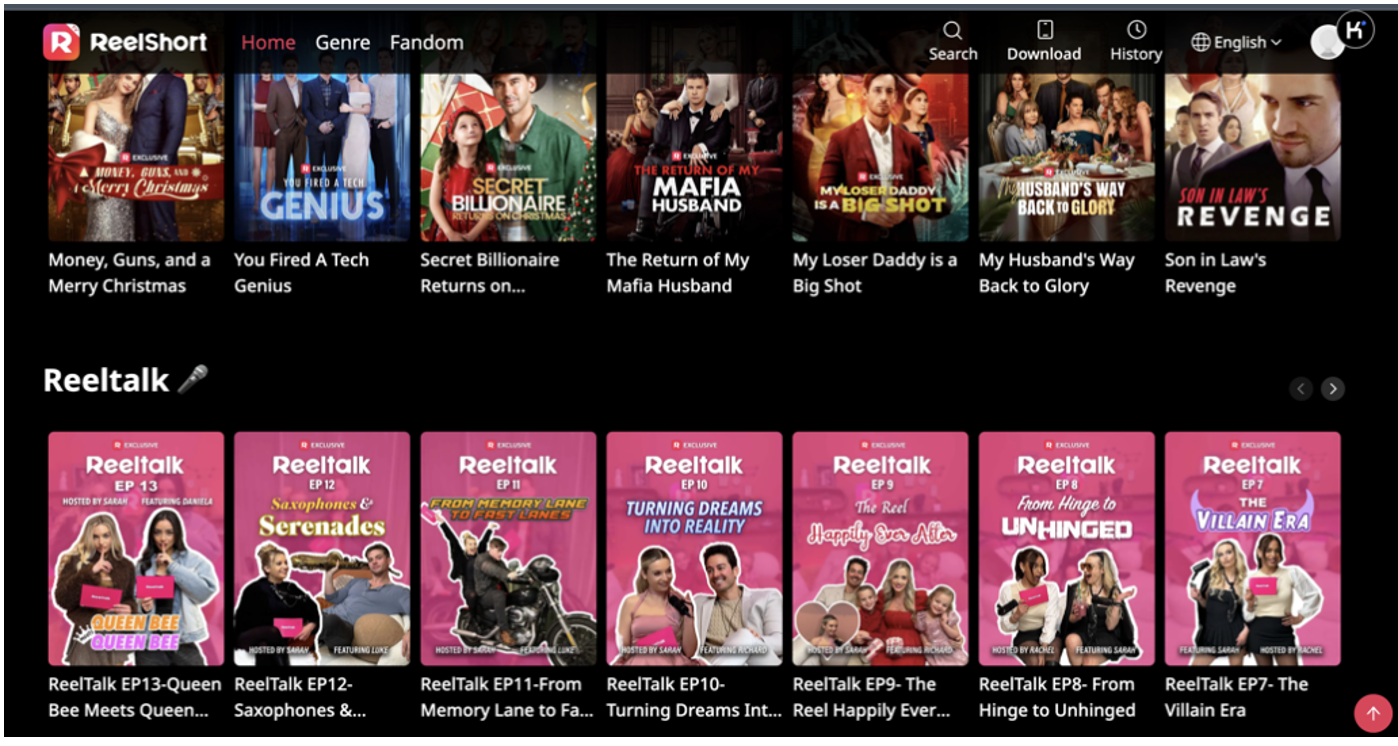Image resolution: width=1398 pixels, height=746 pixels.
Task: Open History clock icon
Action: point(1136,29)
